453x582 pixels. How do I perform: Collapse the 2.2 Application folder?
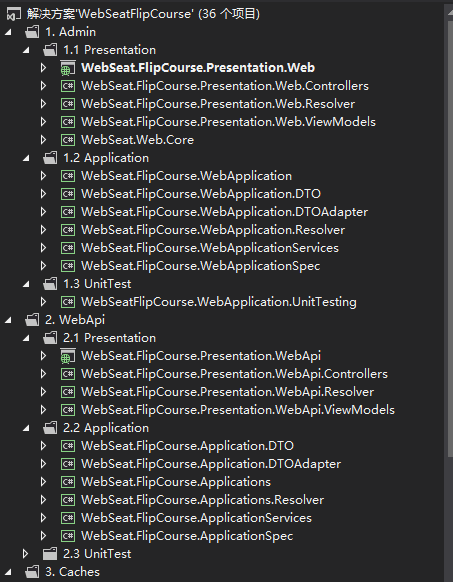point(26,428)
